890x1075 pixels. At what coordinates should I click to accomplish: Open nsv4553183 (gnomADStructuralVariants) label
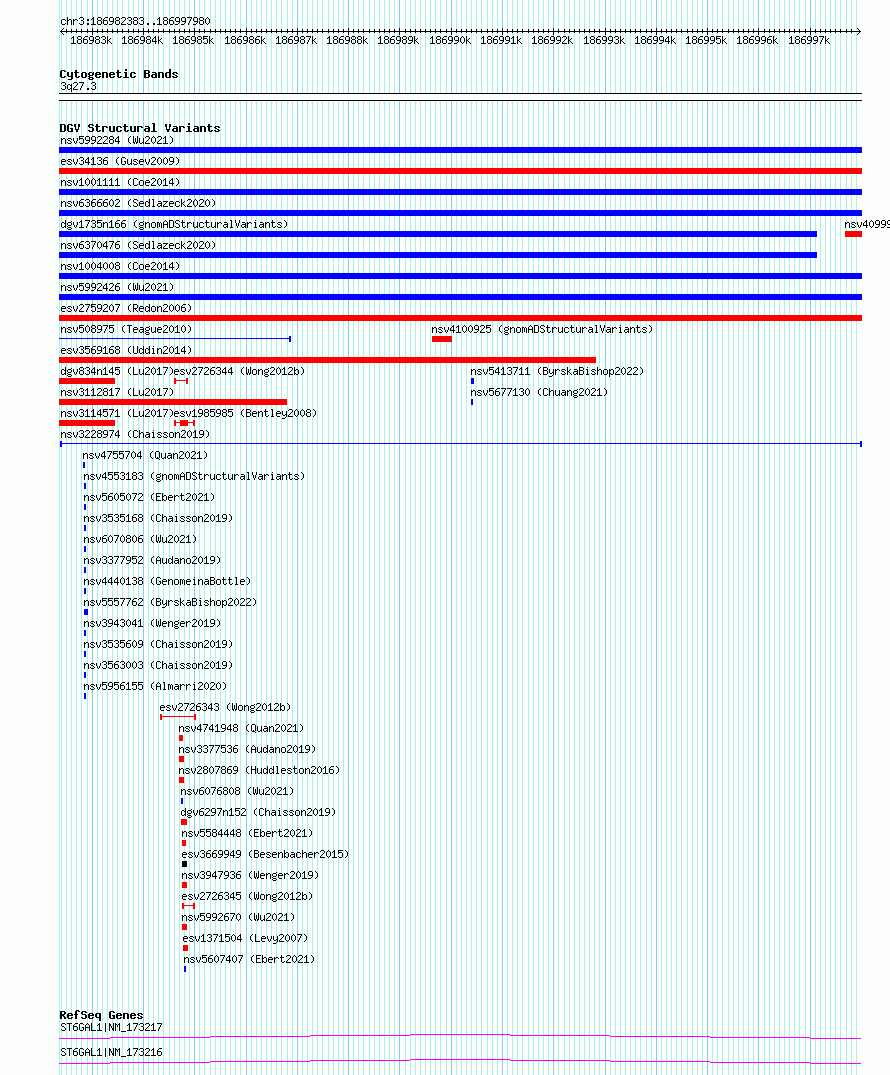tap(194, 476)
